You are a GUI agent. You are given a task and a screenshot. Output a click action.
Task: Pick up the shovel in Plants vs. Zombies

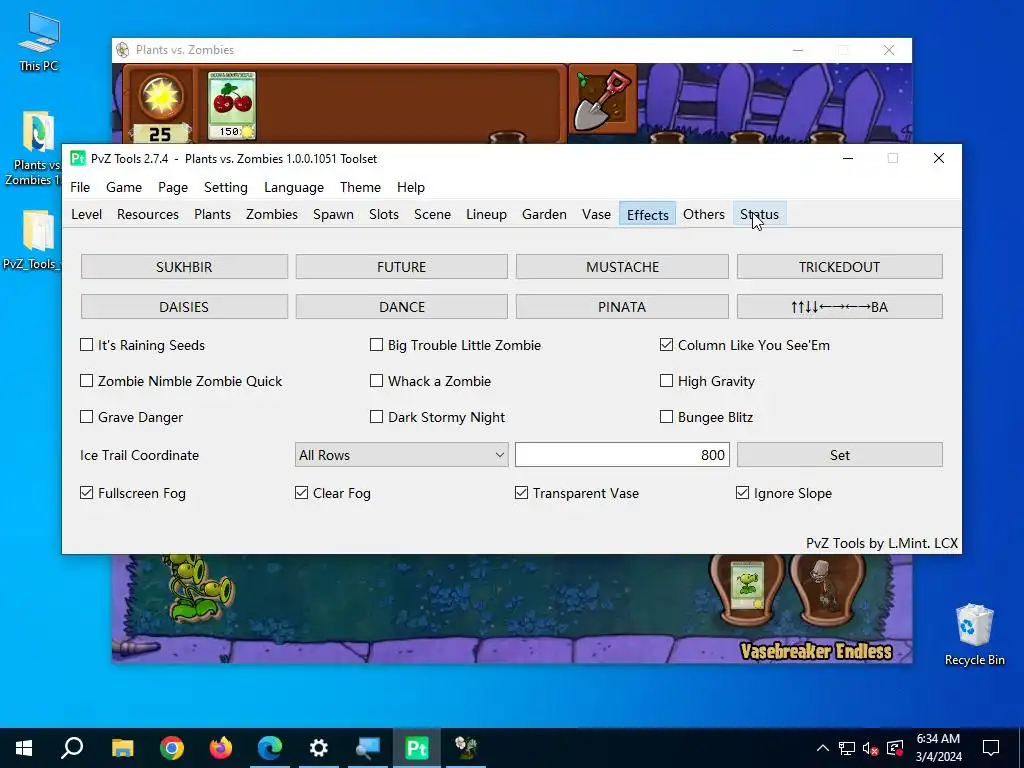point(603,100)
